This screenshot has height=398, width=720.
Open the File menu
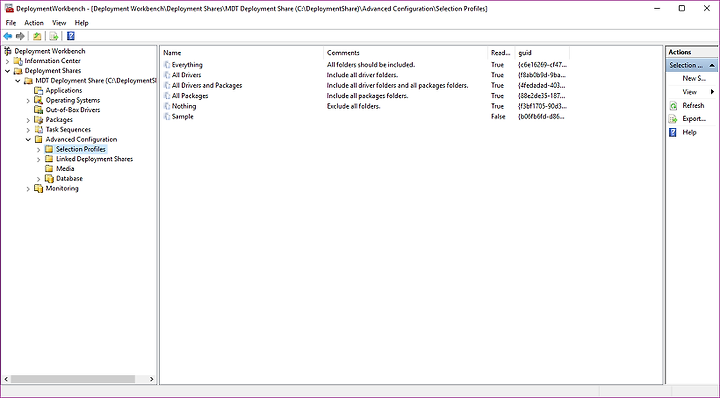click(x=11, y=22)
